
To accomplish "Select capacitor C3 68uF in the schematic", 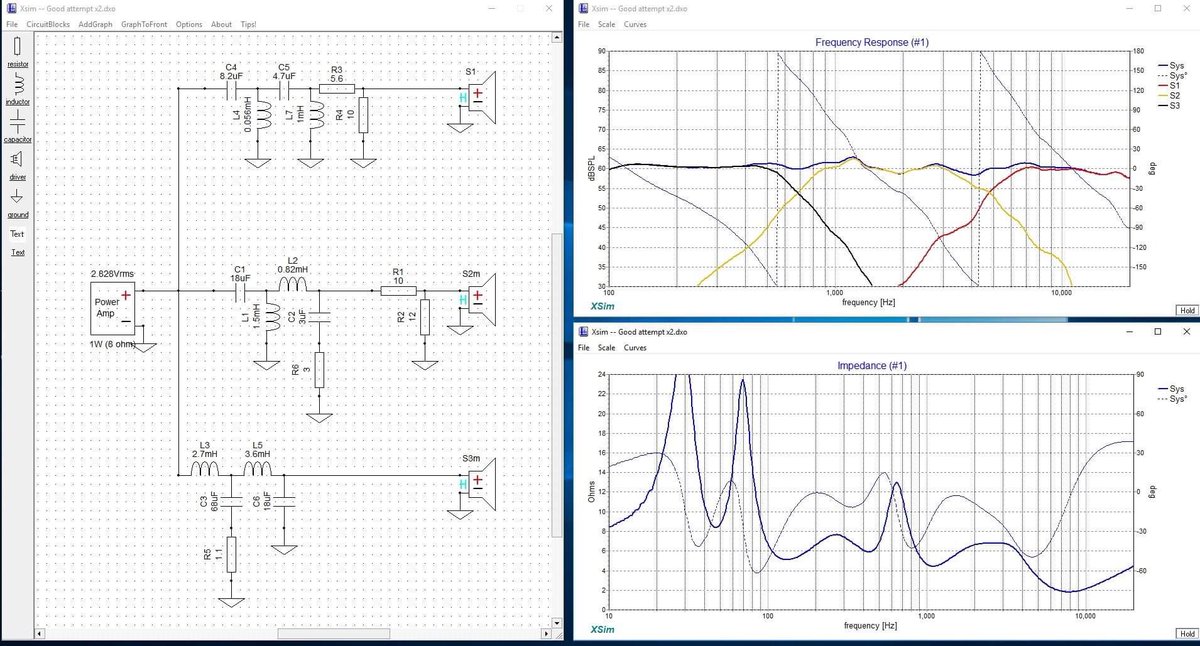I will click(x=232, y=502).
